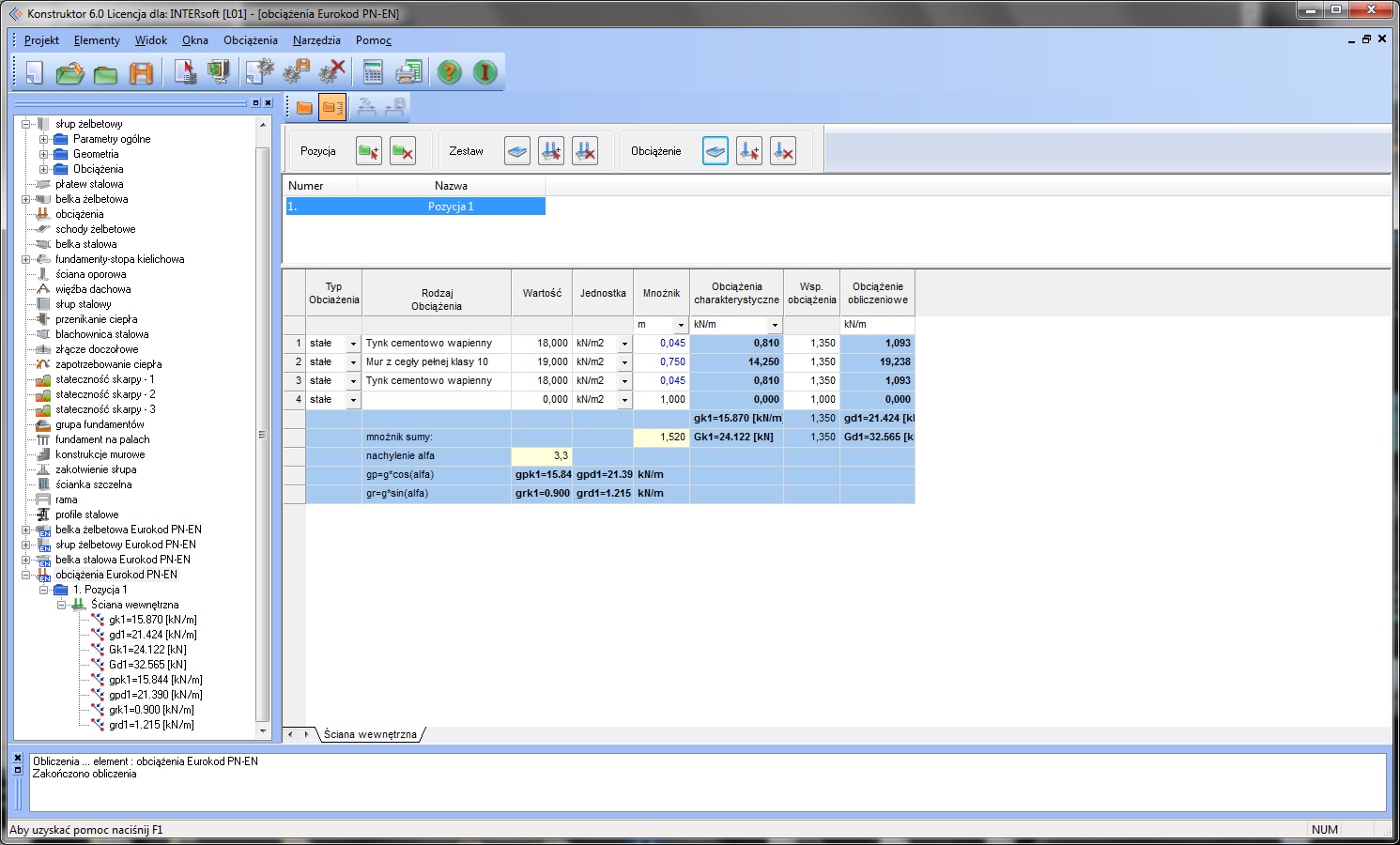
Task: Delete Zestaw with arrows red X icon
Action: (x=585, y=151)
